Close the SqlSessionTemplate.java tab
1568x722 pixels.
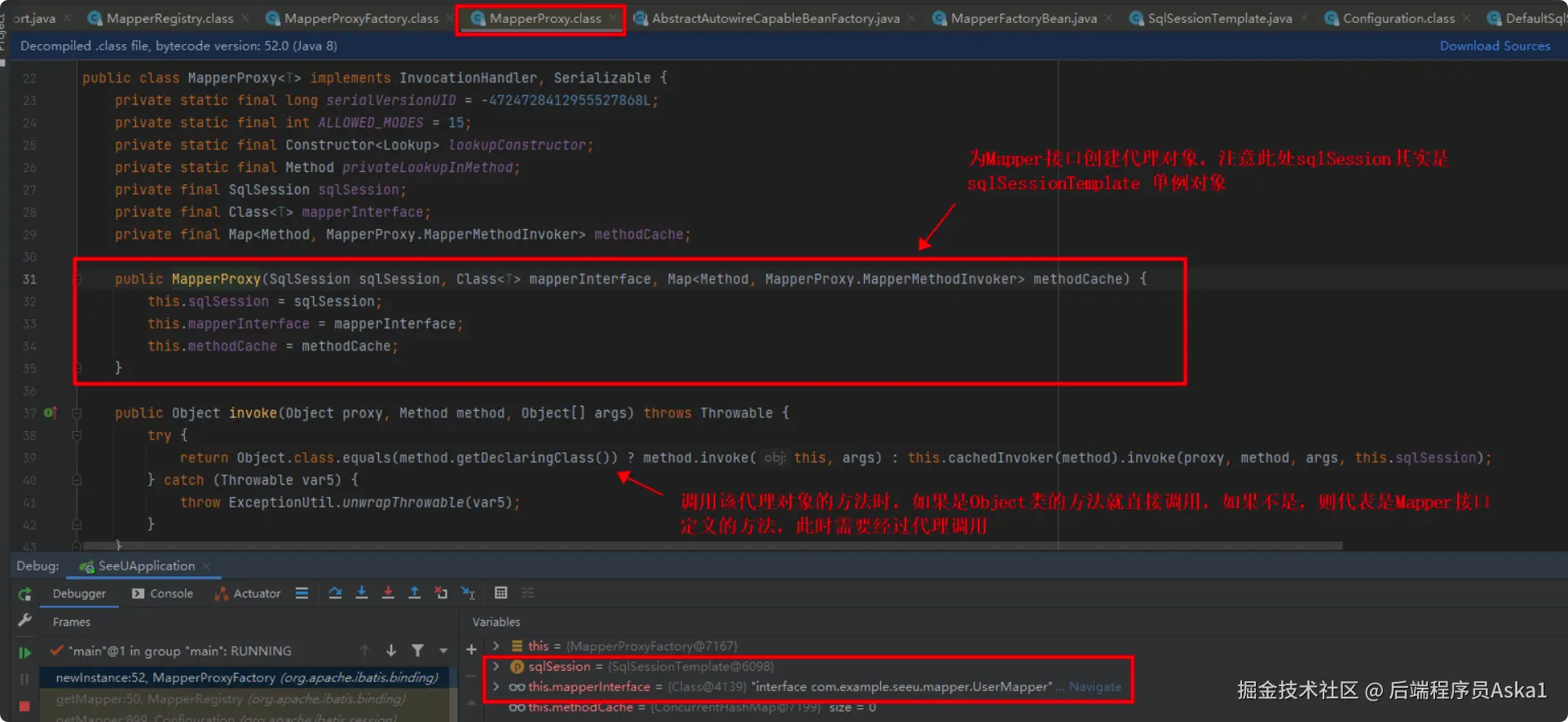pos(1304,18)
